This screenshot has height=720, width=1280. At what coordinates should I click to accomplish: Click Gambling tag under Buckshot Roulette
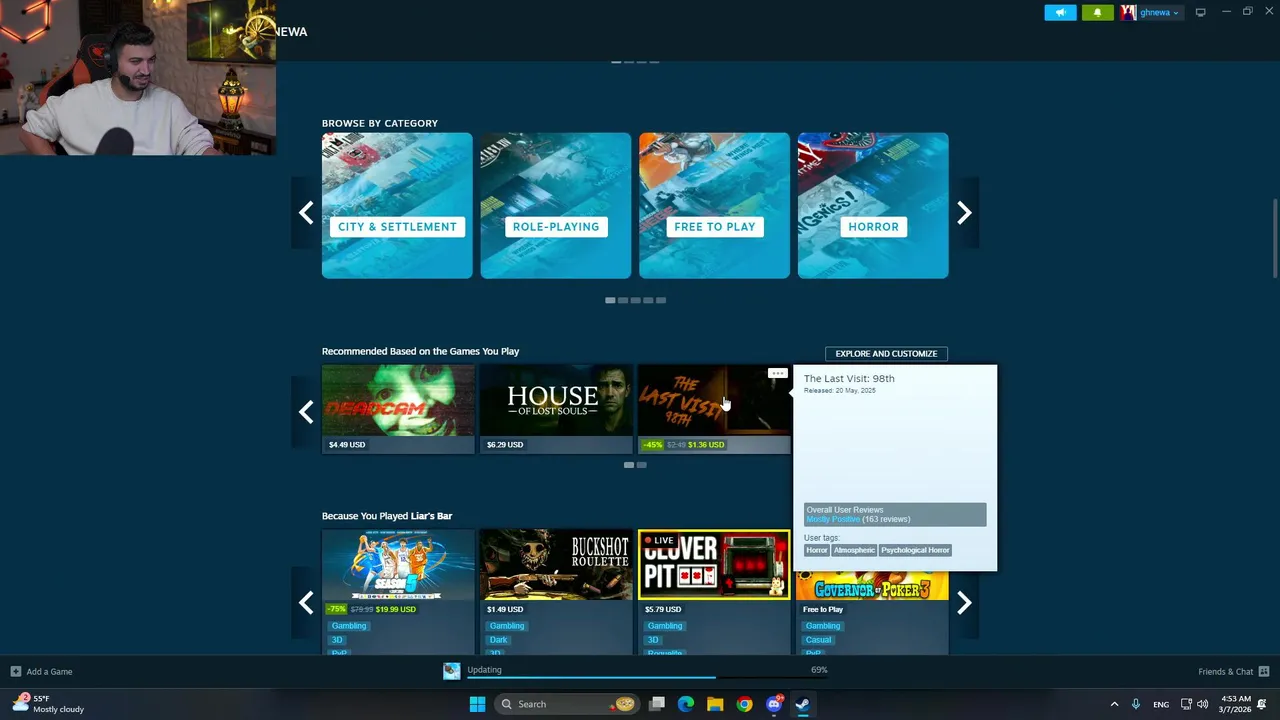tap(507, 626)
